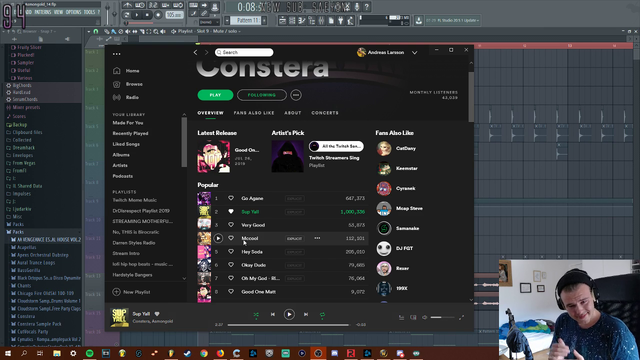
Task: Like the track Good One Matt with its heart
Action: point(231,291)
